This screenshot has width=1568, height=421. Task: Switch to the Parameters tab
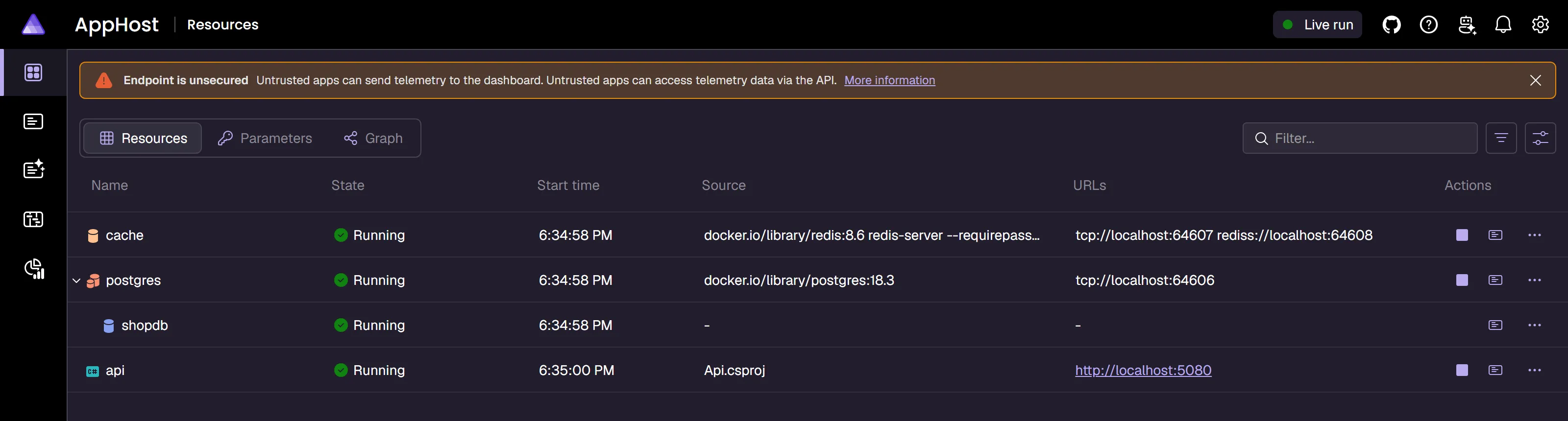point(265,138)
